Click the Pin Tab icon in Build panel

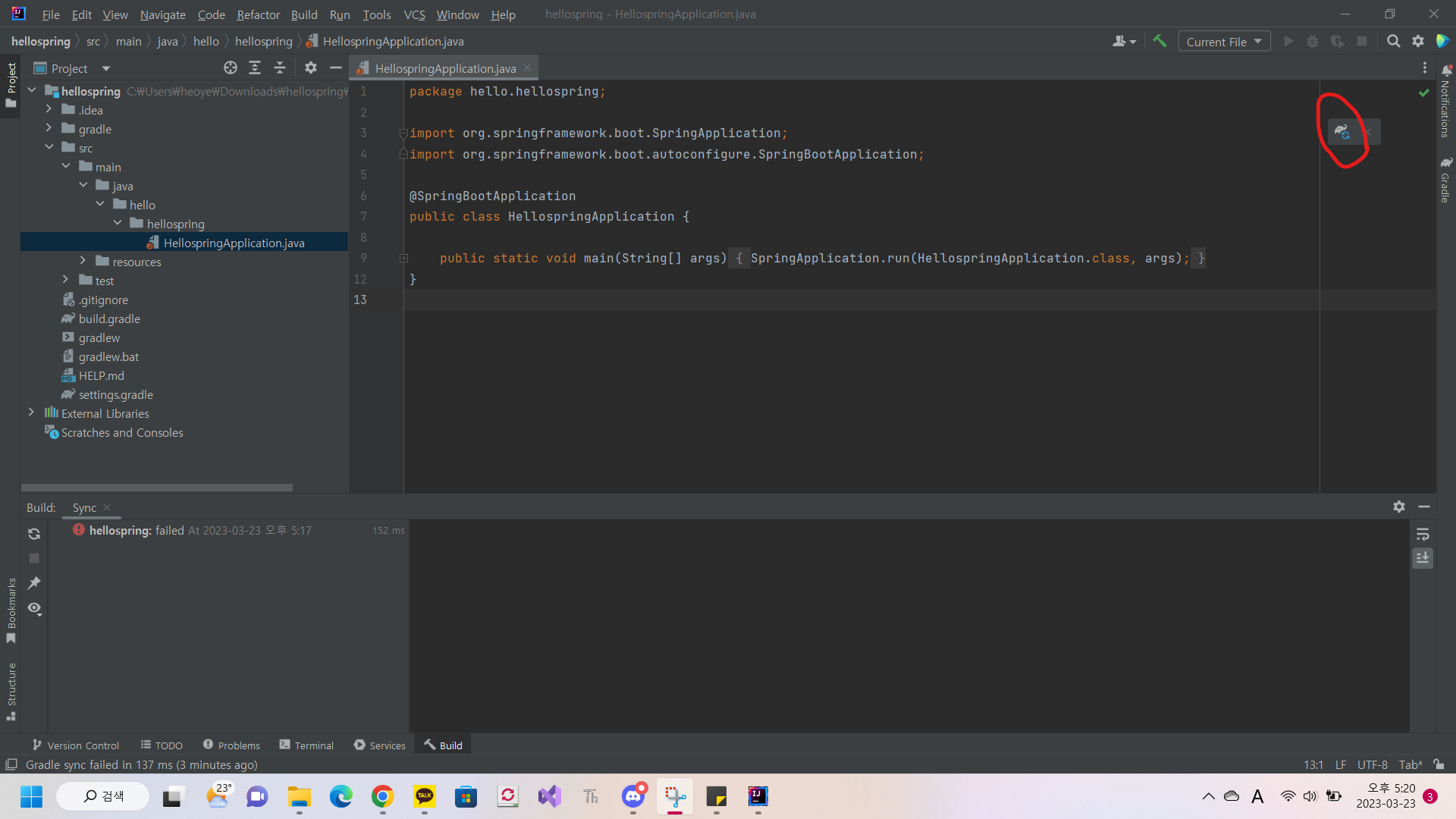click(x=34, y=583)
